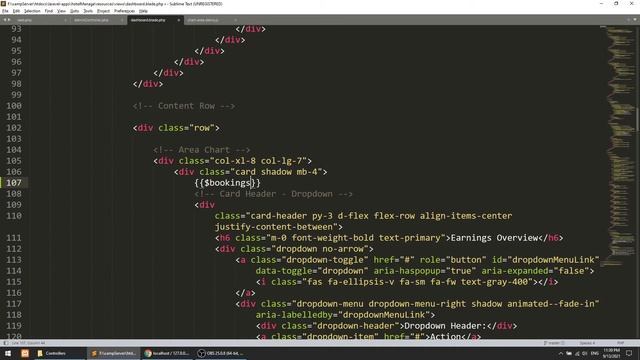
Task: Open the network tray icon
Action: 577,353
